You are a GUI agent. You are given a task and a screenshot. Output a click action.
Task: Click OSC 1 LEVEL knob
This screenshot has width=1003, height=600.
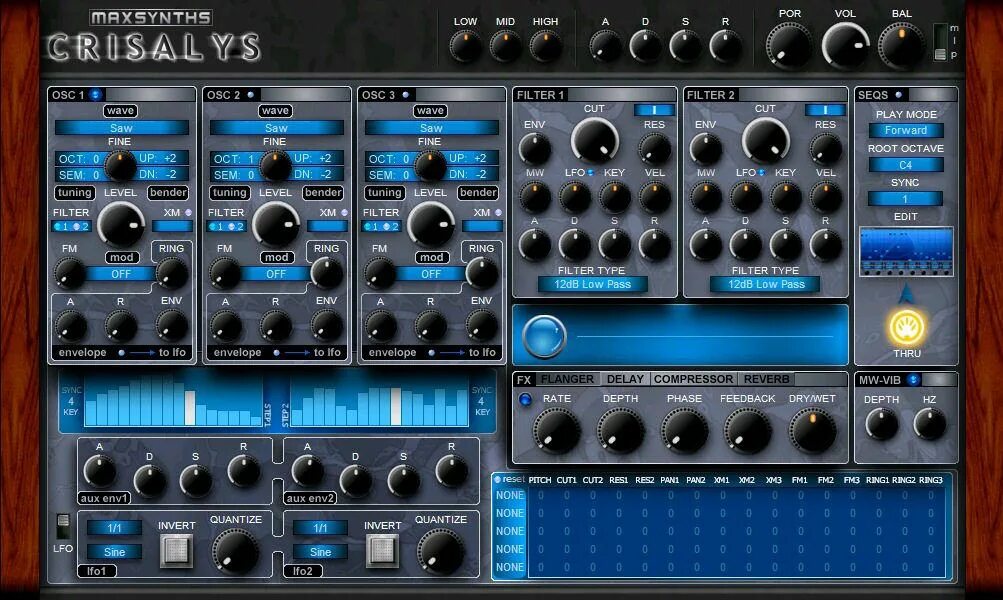pyautogui.click(x=120, y=225)
